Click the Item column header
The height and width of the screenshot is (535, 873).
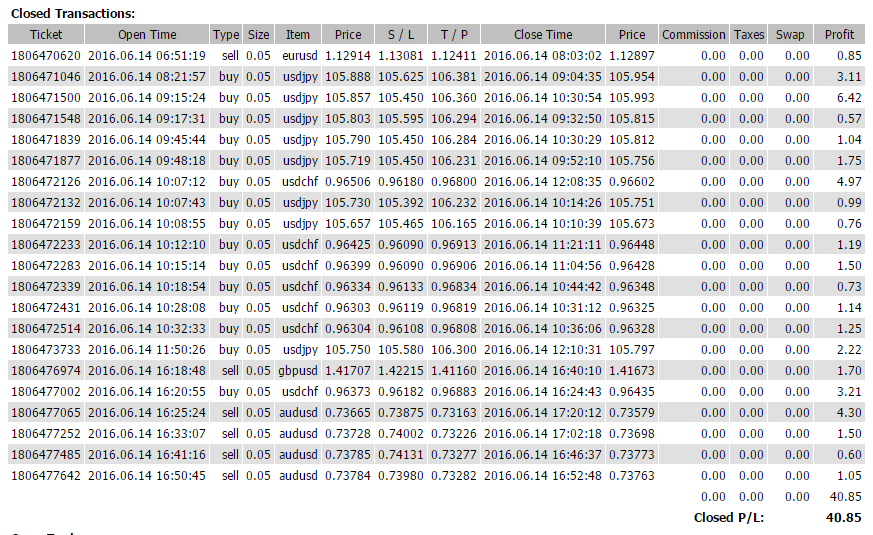click(x=298, y=34)
